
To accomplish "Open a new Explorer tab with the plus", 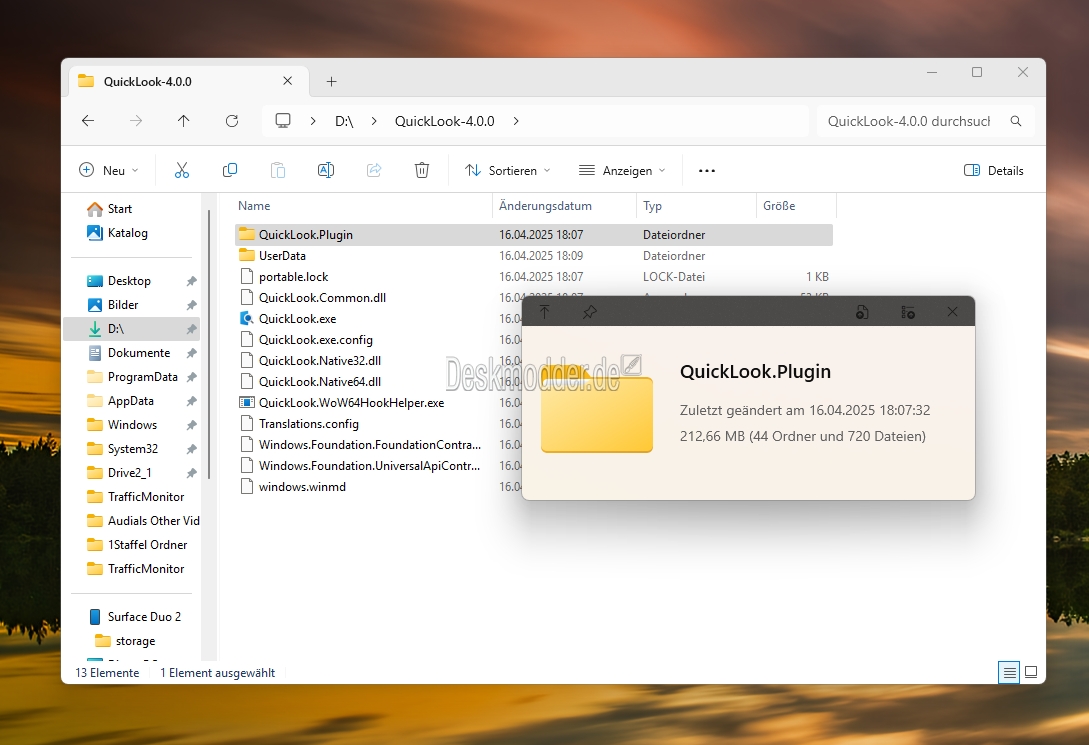I will pyautogui.click(x=332, y=81).
